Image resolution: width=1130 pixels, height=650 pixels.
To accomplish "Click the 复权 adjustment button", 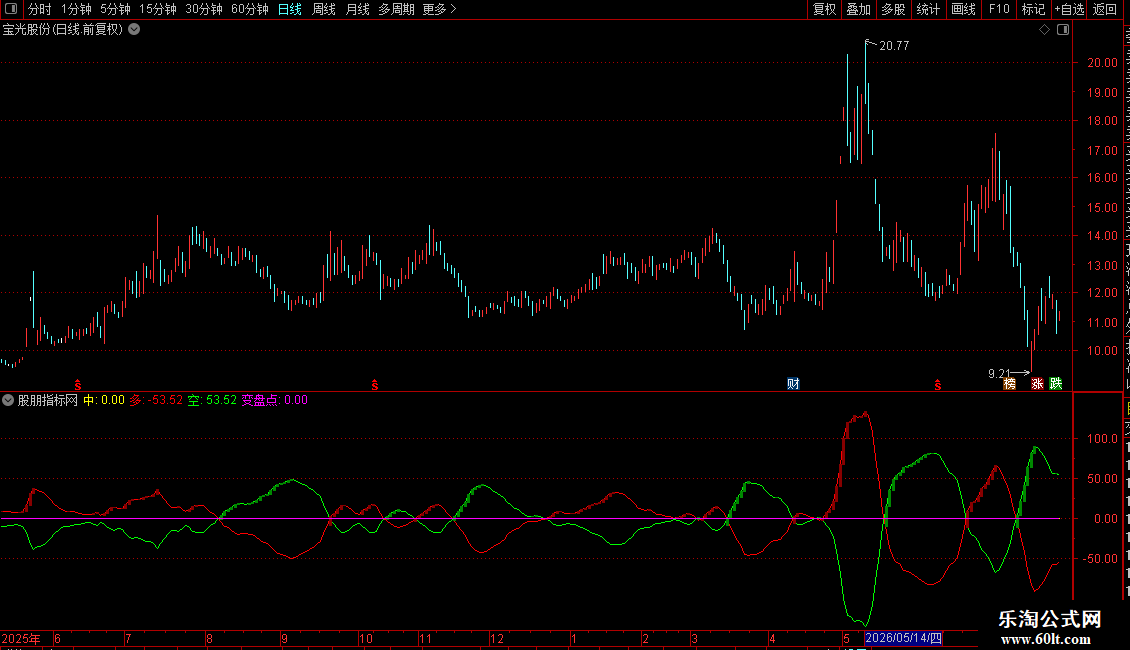I will click(x=824, y=9).
